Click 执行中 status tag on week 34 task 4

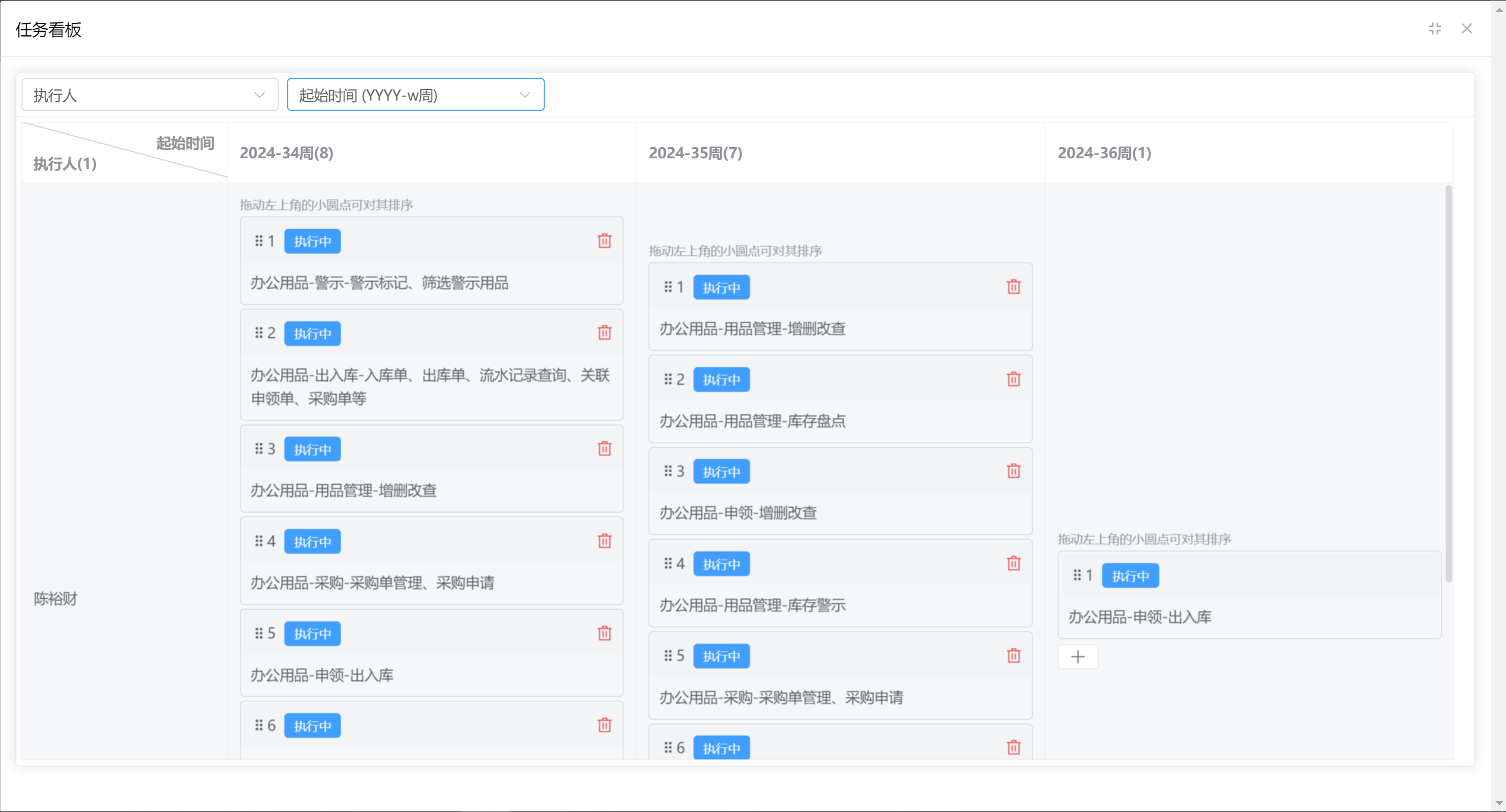click(x=312, y=541)
